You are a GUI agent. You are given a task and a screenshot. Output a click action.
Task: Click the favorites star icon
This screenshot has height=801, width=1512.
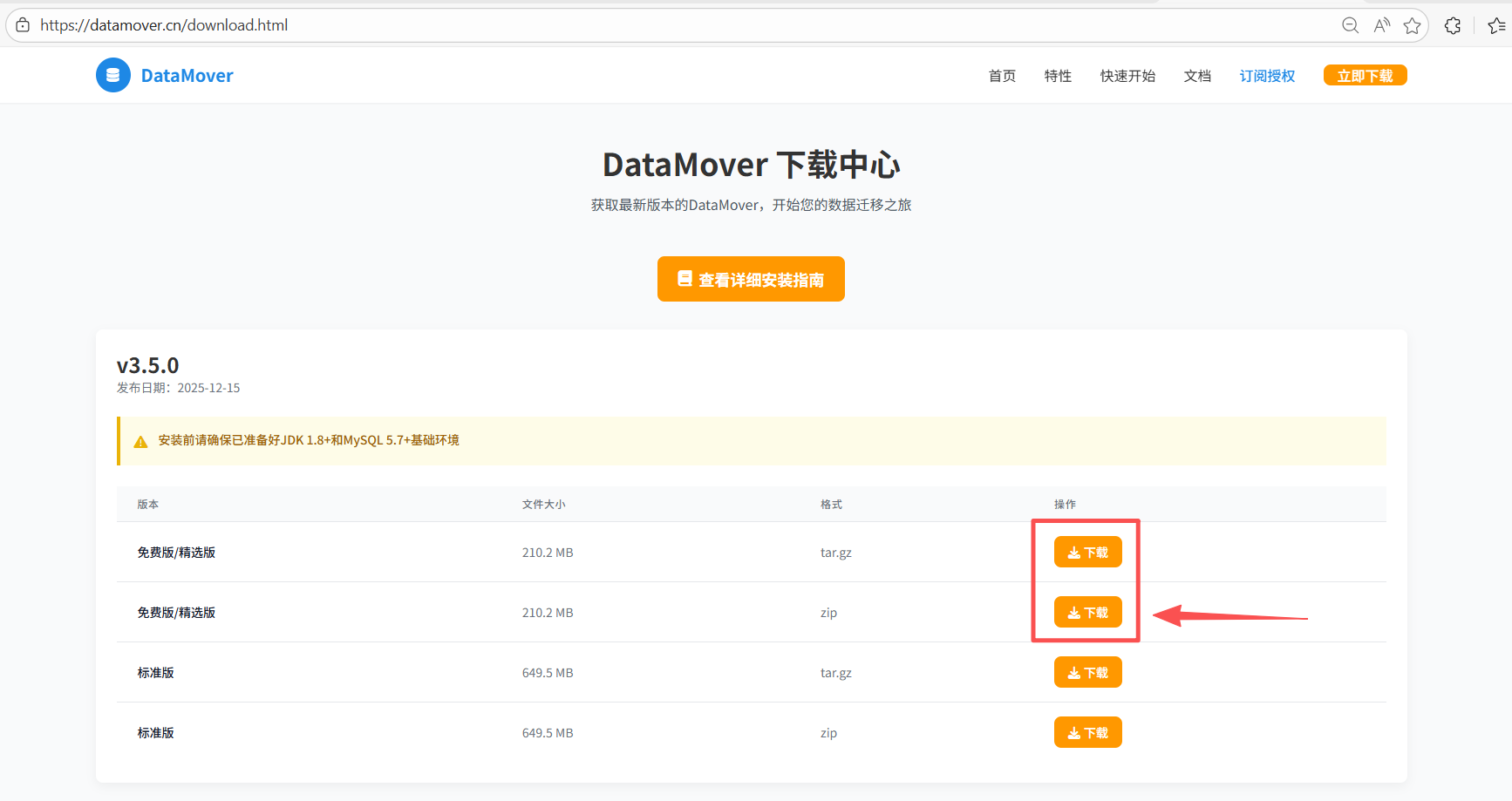[x=1413, y=25]
